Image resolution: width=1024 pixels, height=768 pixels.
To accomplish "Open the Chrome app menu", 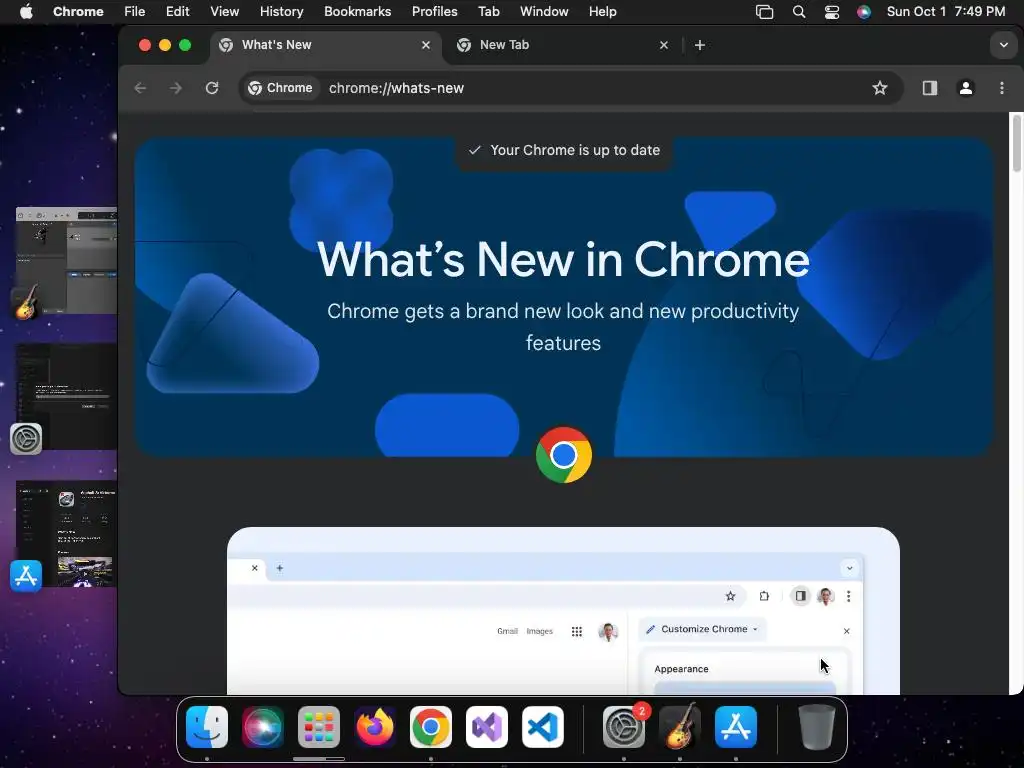I will [78, 12].
